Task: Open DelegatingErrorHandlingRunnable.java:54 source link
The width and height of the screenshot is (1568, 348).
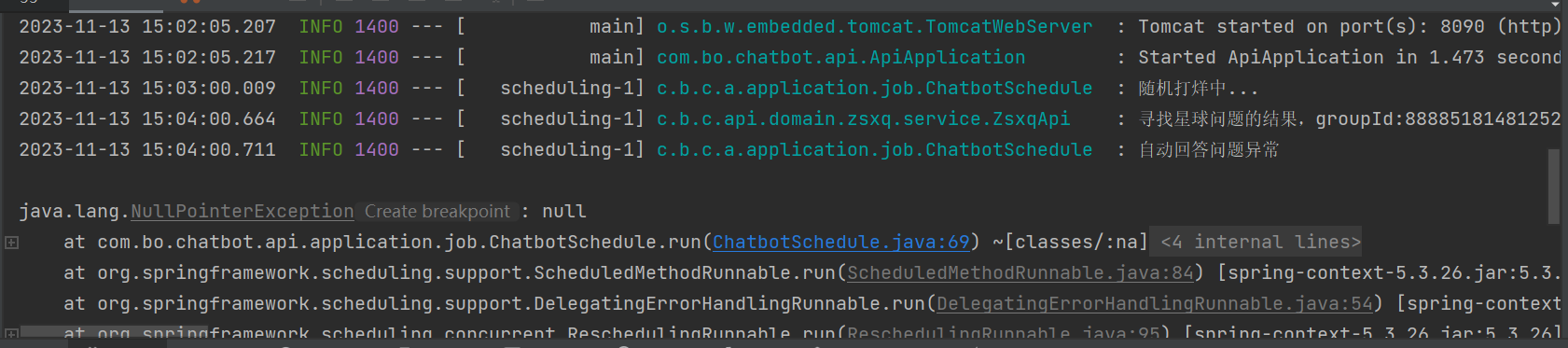Action: tap(1155, 303)
